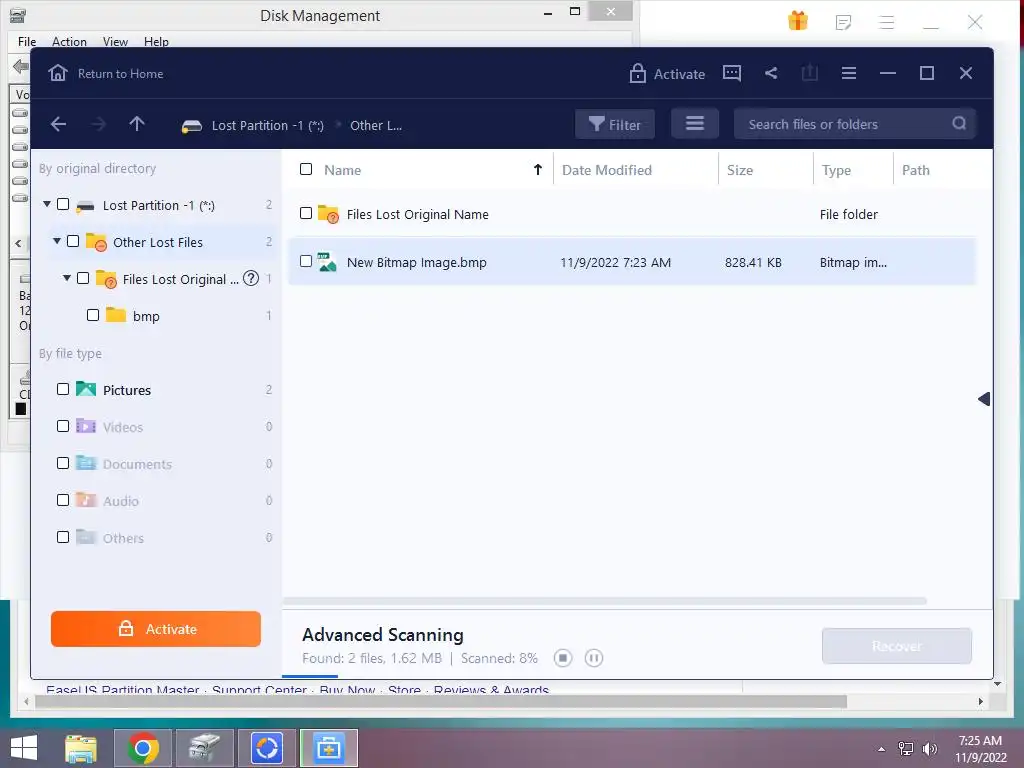Viewport: 1024px width, 768px height.
Task: Click the background window horizontal scrollbar
Action: [441, 701]
